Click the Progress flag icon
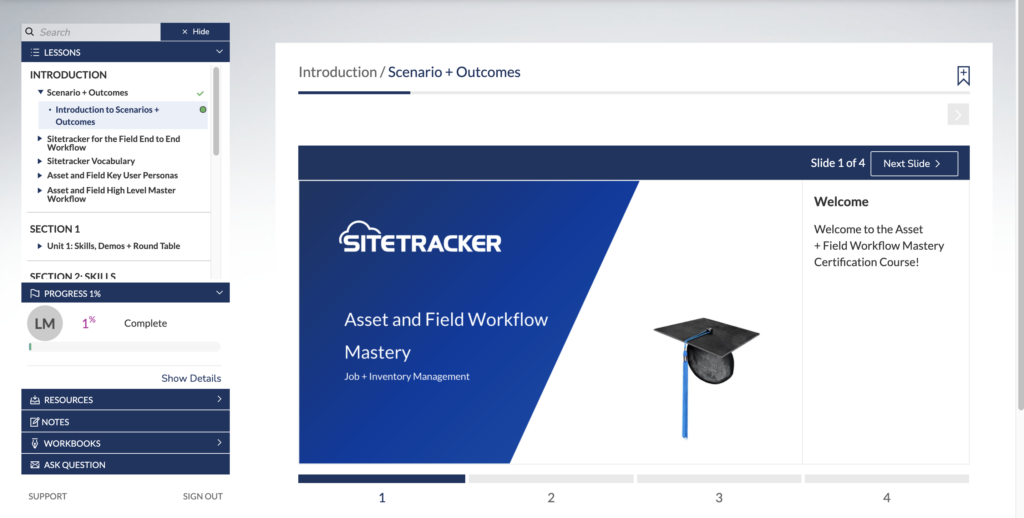 (35, 293)
